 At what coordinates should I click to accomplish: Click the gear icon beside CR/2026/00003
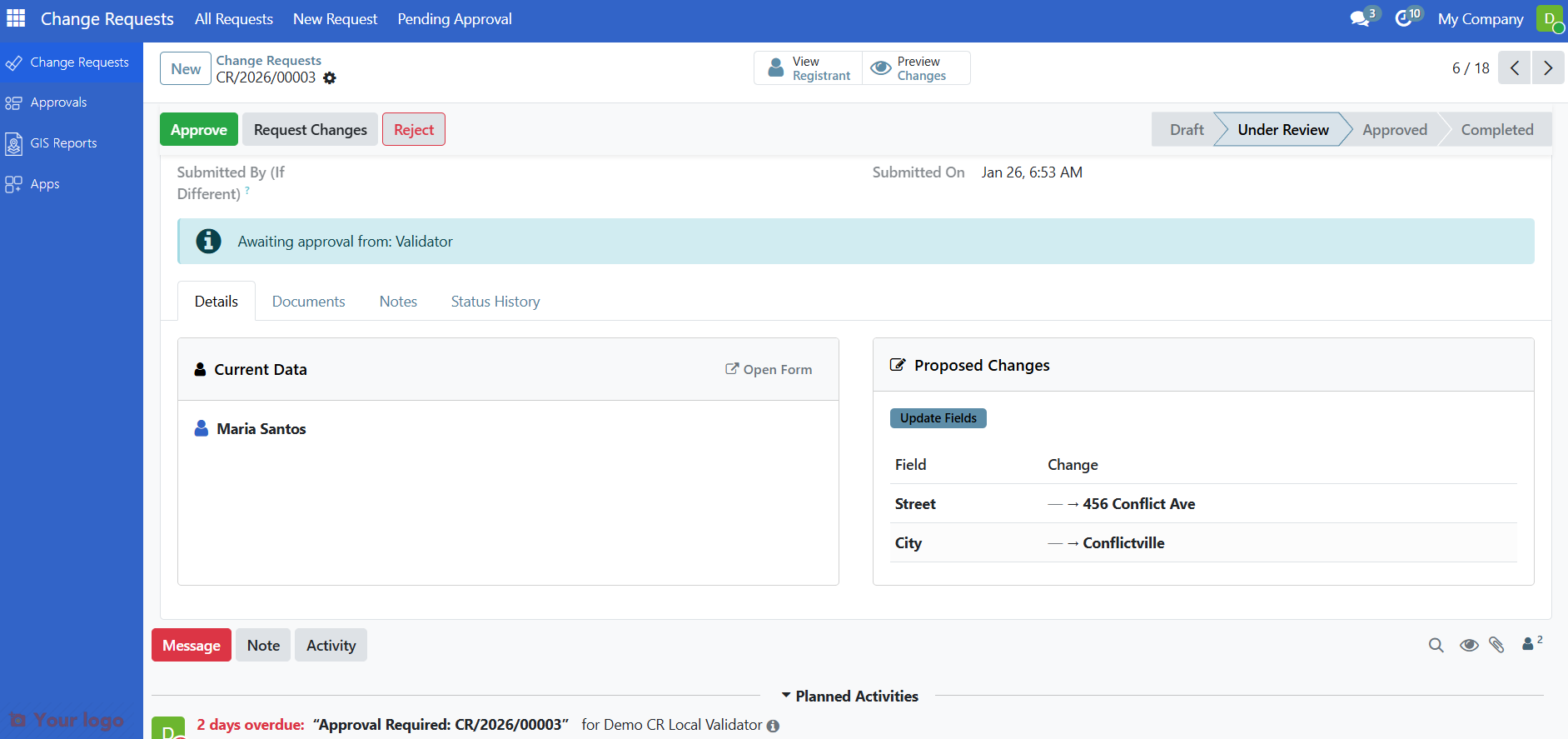[330, 77]
